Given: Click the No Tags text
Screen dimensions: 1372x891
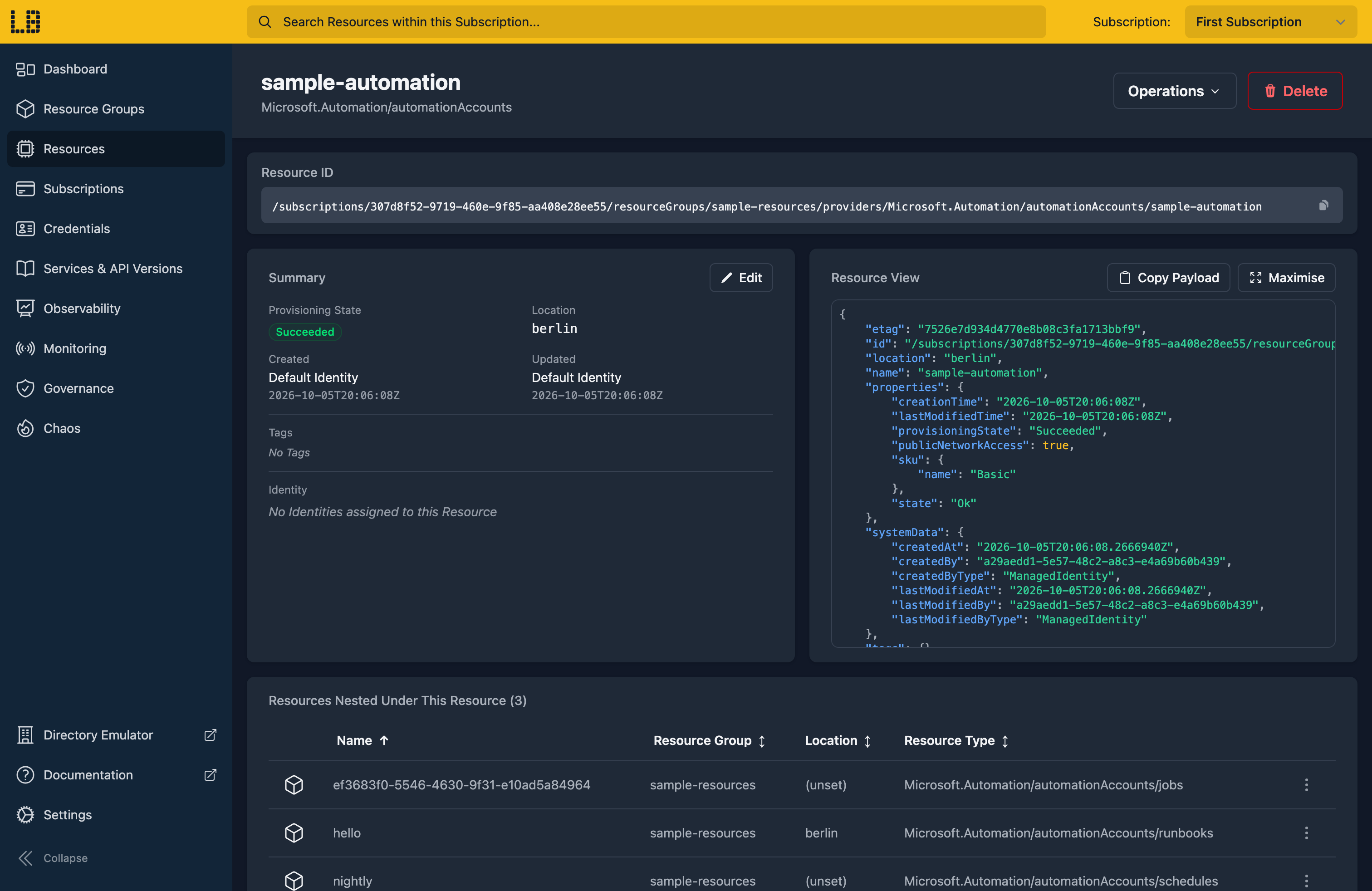Looking at the screenshot, I should click(x=289, y=452).
